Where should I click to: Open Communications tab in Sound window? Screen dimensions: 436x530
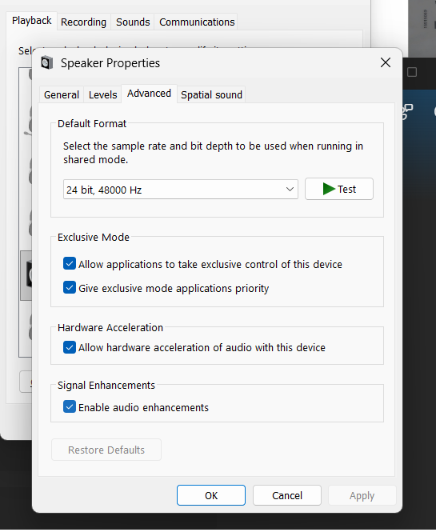197,22
